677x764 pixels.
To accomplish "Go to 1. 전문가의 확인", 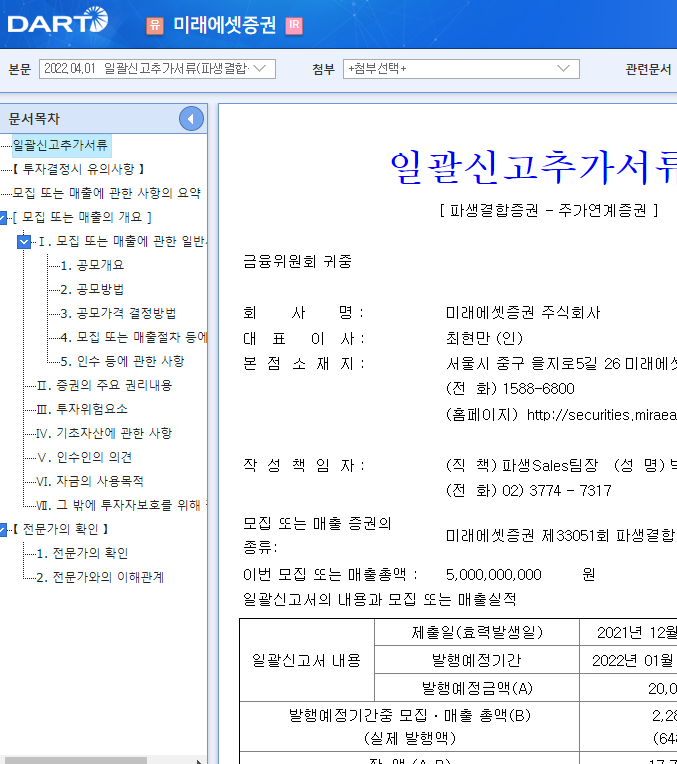I will click(82, 553).
